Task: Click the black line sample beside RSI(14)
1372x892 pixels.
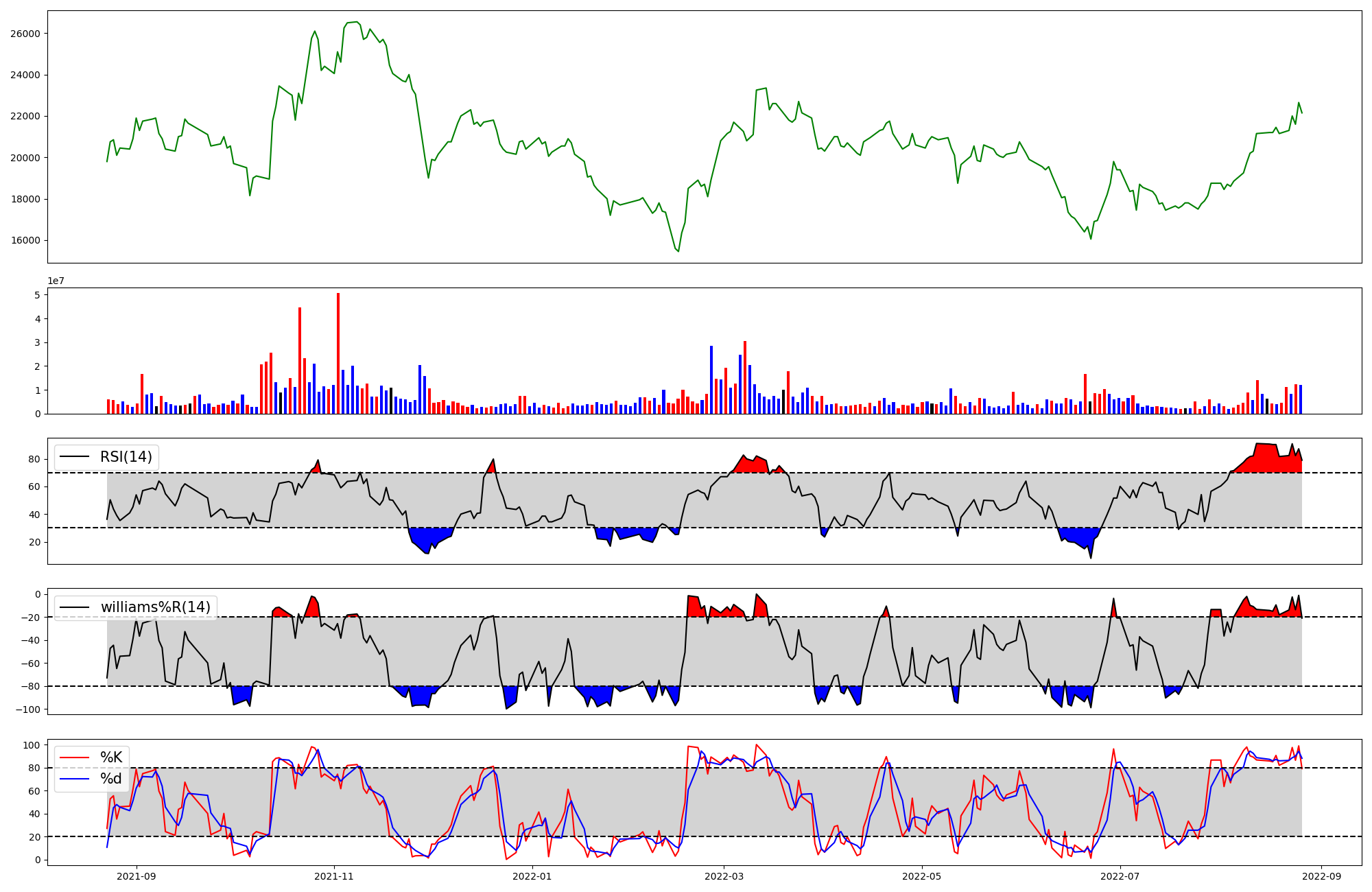Action: click(75, 457)
